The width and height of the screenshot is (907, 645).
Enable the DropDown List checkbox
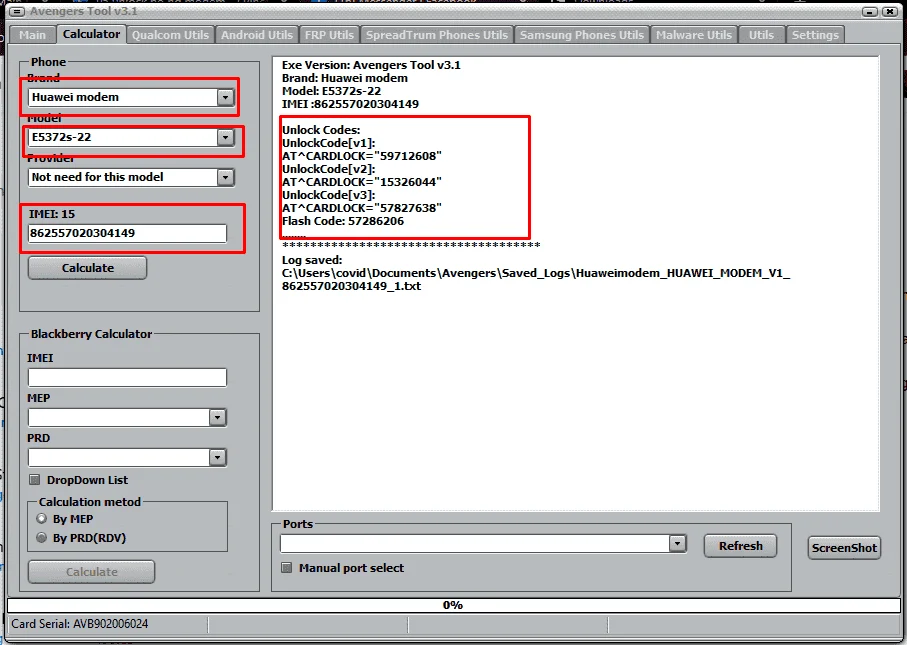35,480
